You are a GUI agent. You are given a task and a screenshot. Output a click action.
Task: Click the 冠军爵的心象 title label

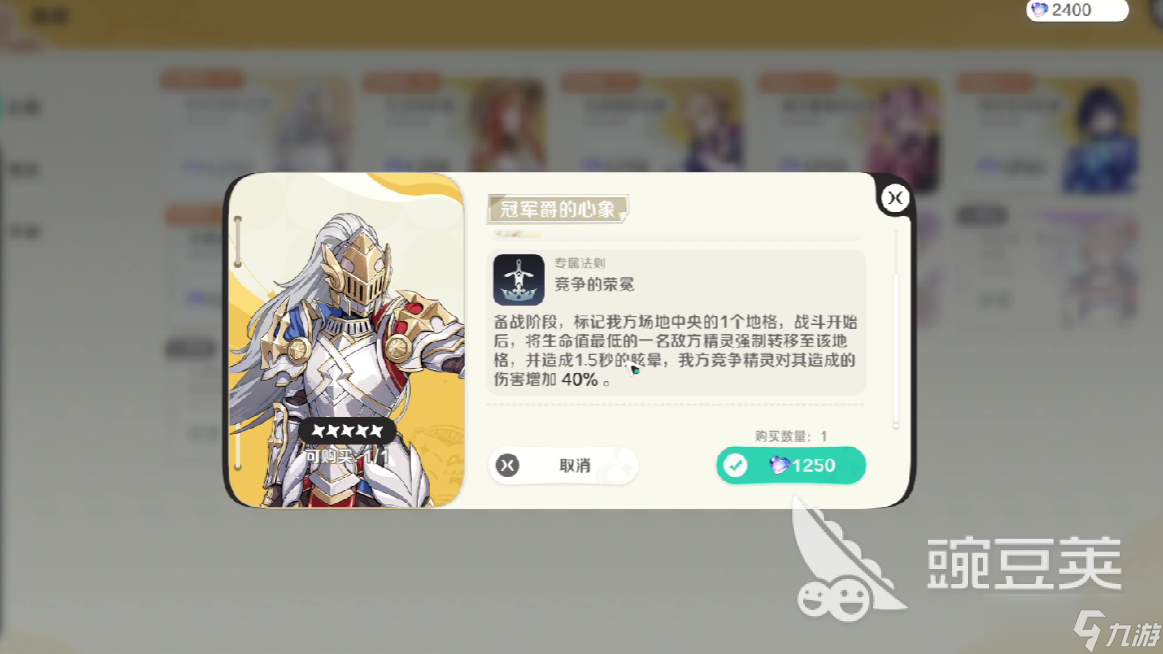click(x=558, y=210)
